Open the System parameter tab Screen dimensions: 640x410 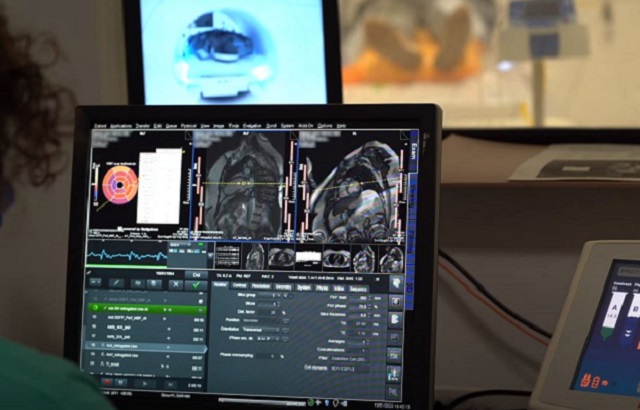point(304,287)
